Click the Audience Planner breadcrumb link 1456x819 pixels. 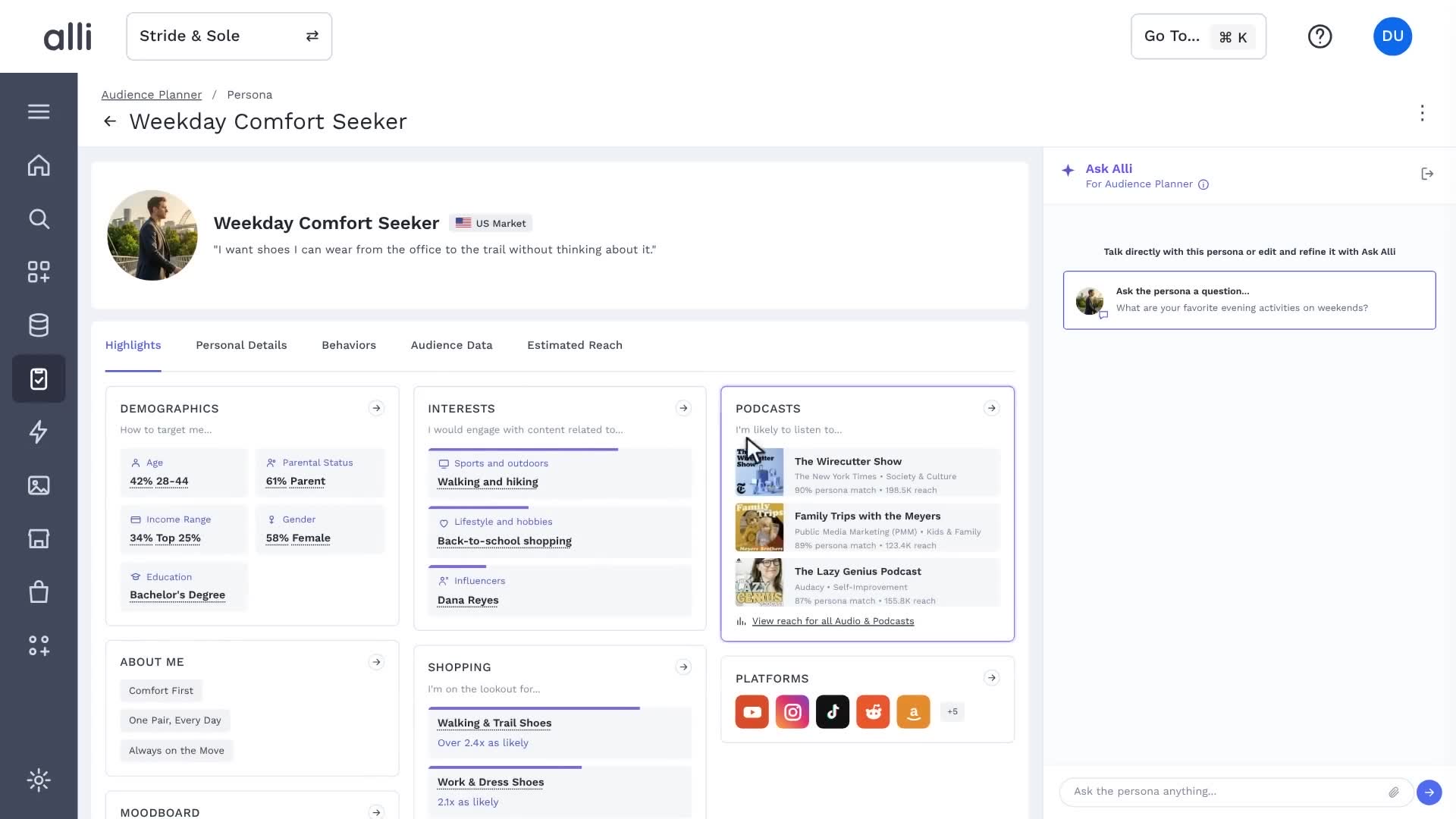[x=152, y=95]
